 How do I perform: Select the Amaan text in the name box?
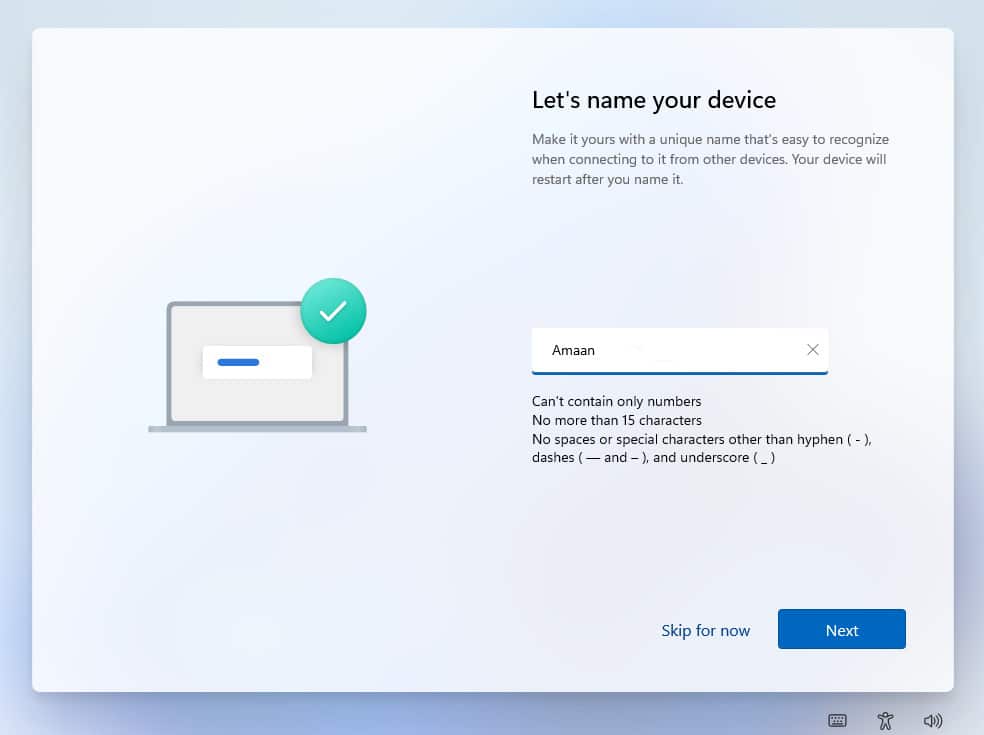point(573,350)
